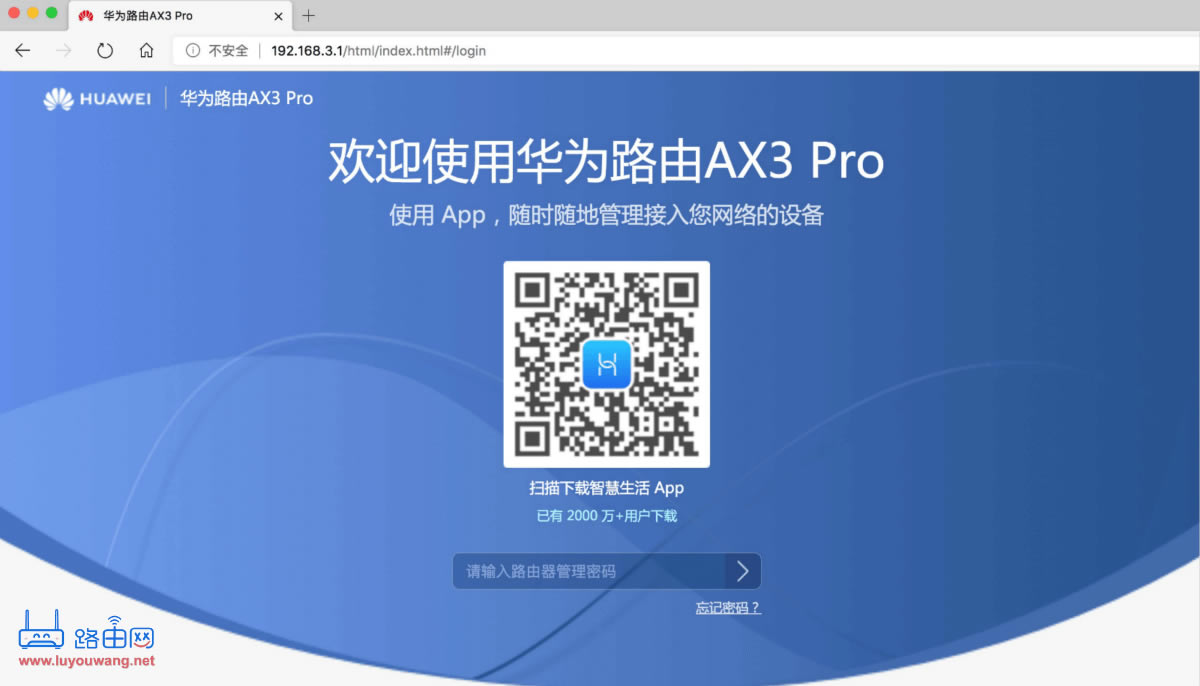Click the 扫描下载智慧生活 App caption
Viewport: 1200px width, 686px height.
coord(606,488)
